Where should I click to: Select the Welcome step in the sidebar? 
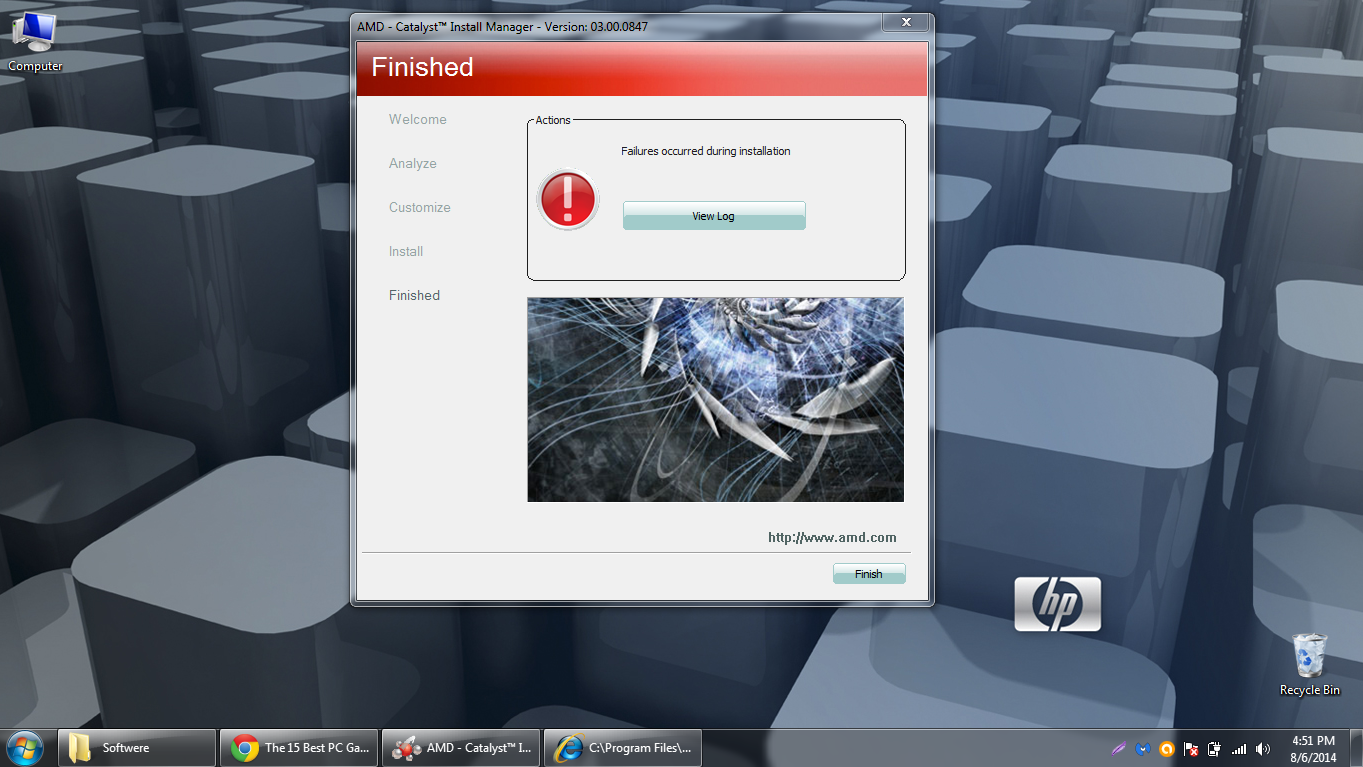pos(418,120)
